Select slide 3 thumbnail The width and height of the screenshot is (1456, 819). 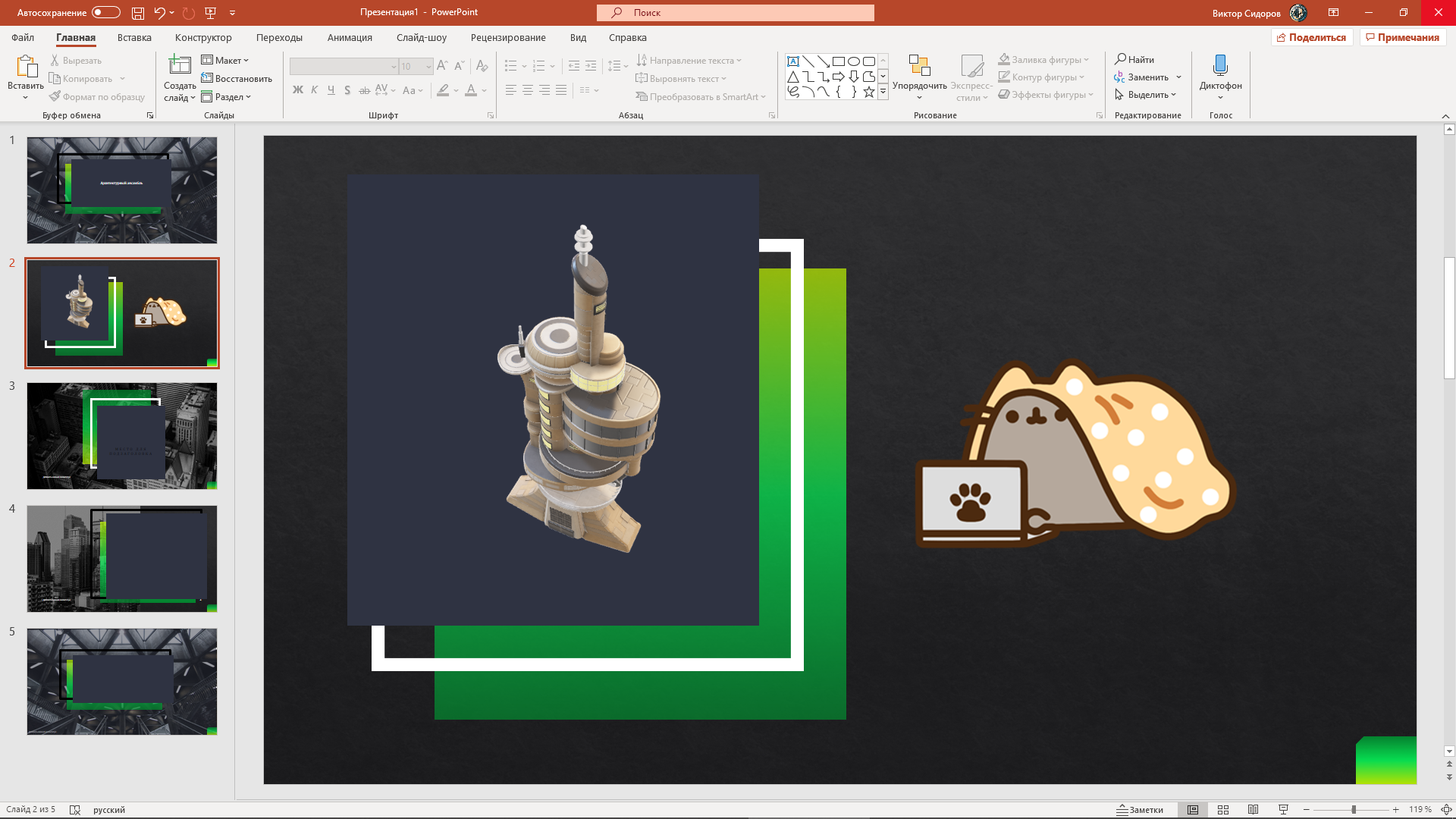point(122,436)
